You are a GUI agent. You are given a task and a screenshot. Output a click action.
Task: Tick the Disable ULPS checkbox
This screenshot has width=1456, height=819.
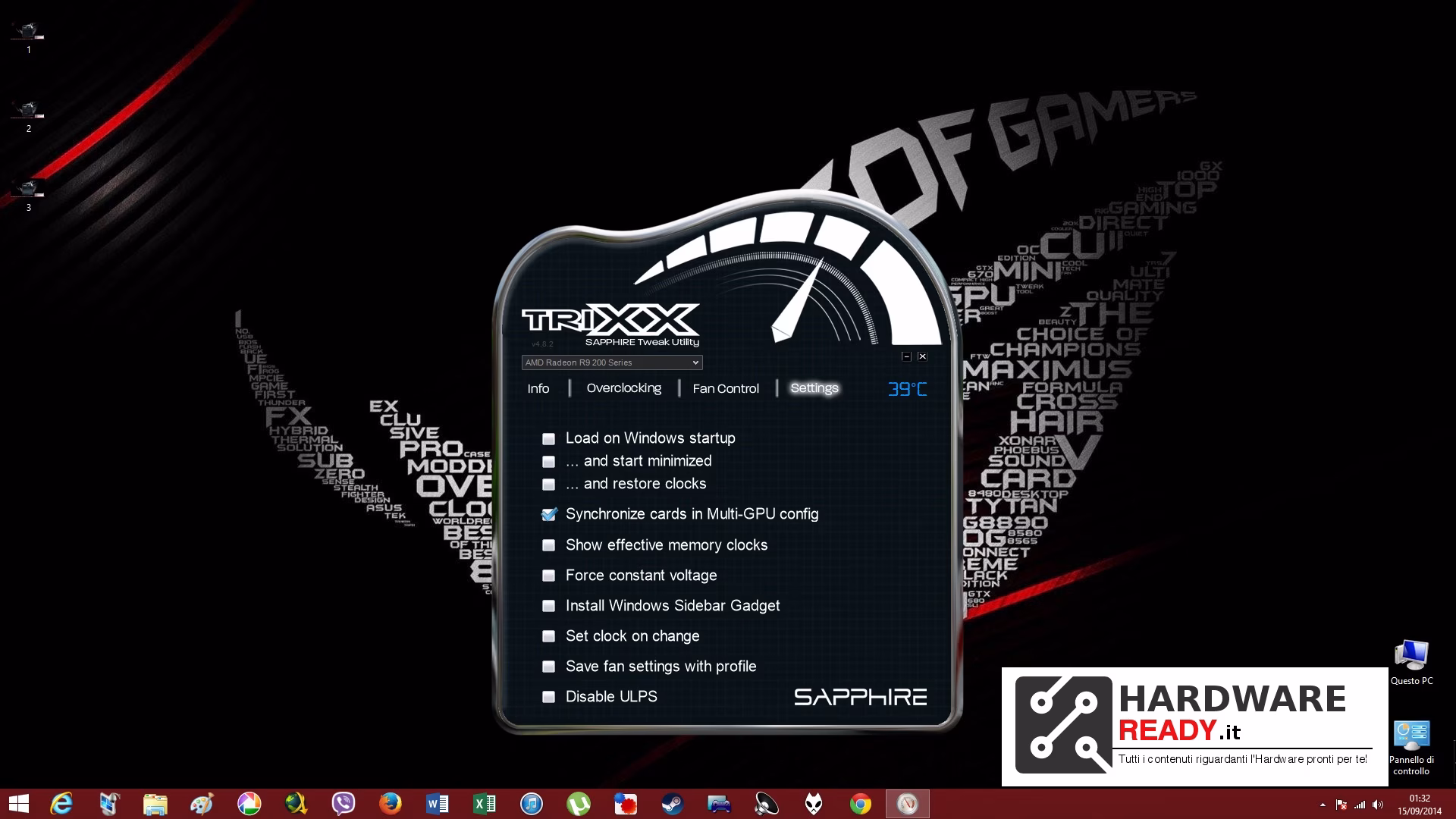pos(548,697)
